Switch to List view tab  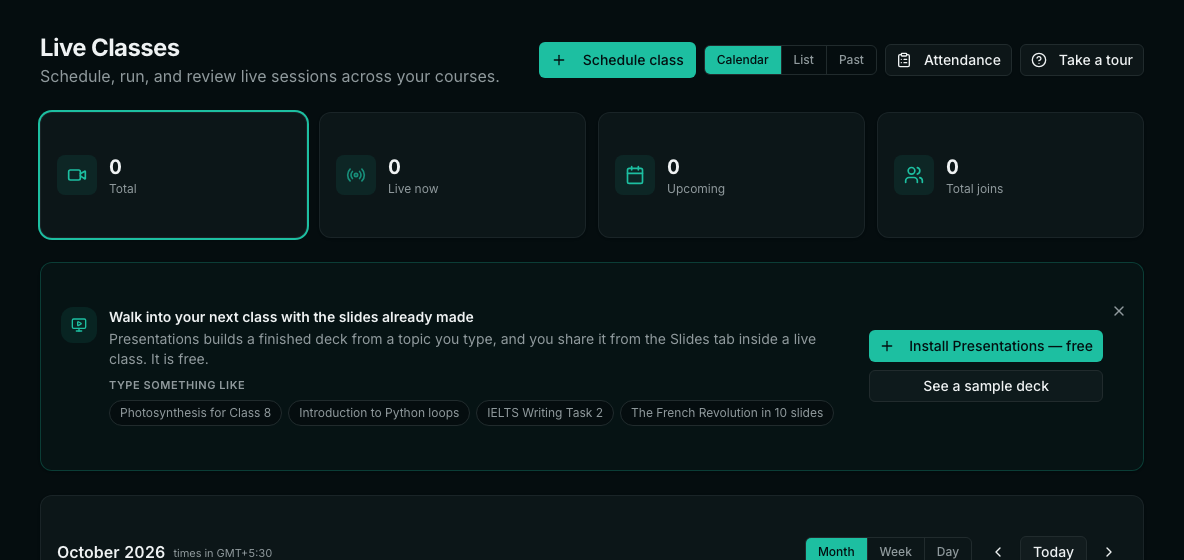tap(803, 60)
